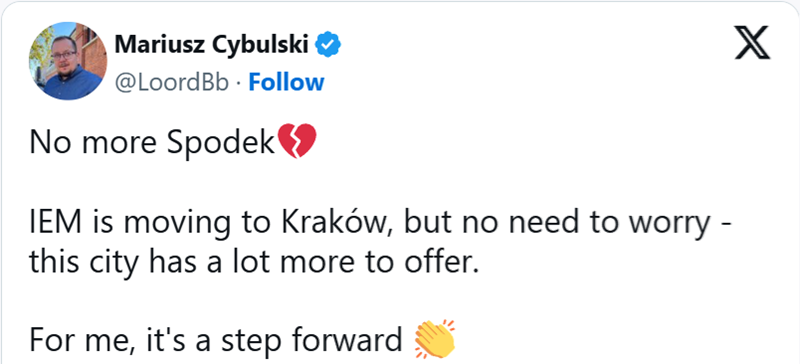Open the @LoordBb handle link
Screen dimensions: 800x364
[171, 83]
